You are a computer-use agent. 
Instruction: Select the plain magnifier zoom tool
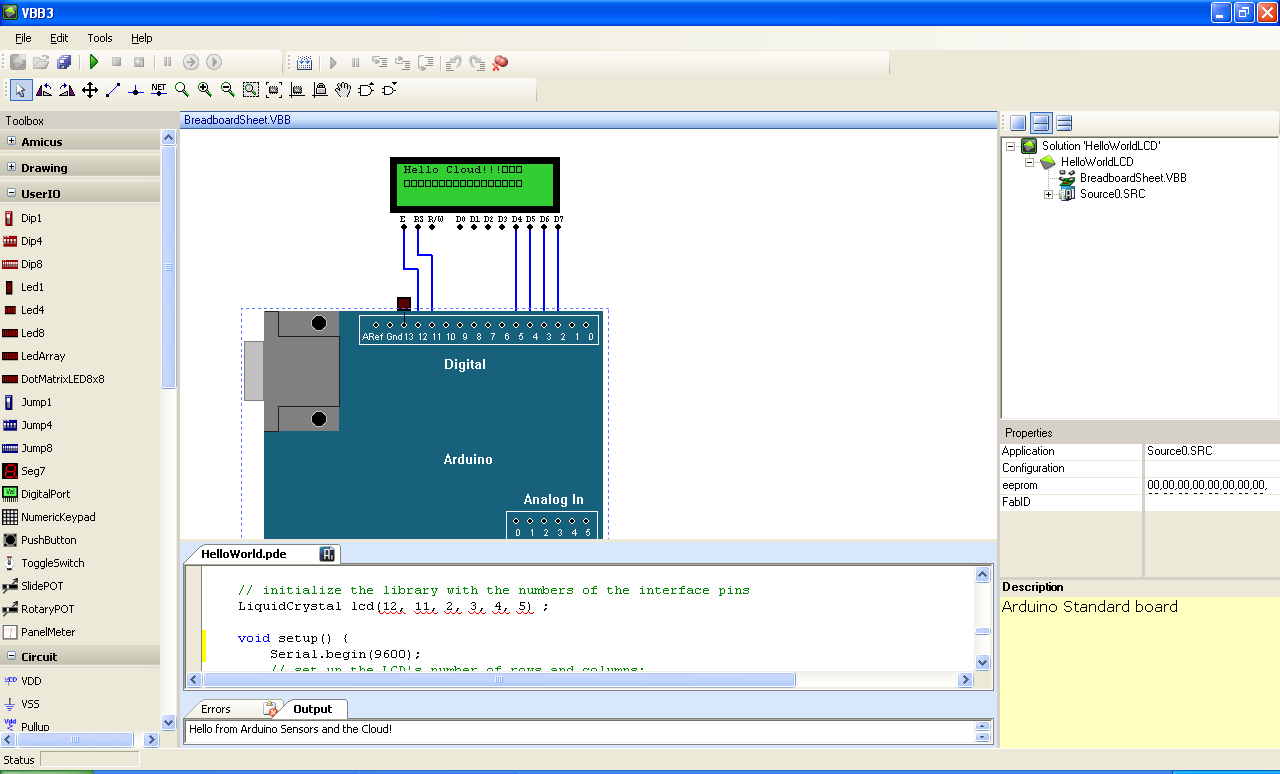tap(182, 89)
